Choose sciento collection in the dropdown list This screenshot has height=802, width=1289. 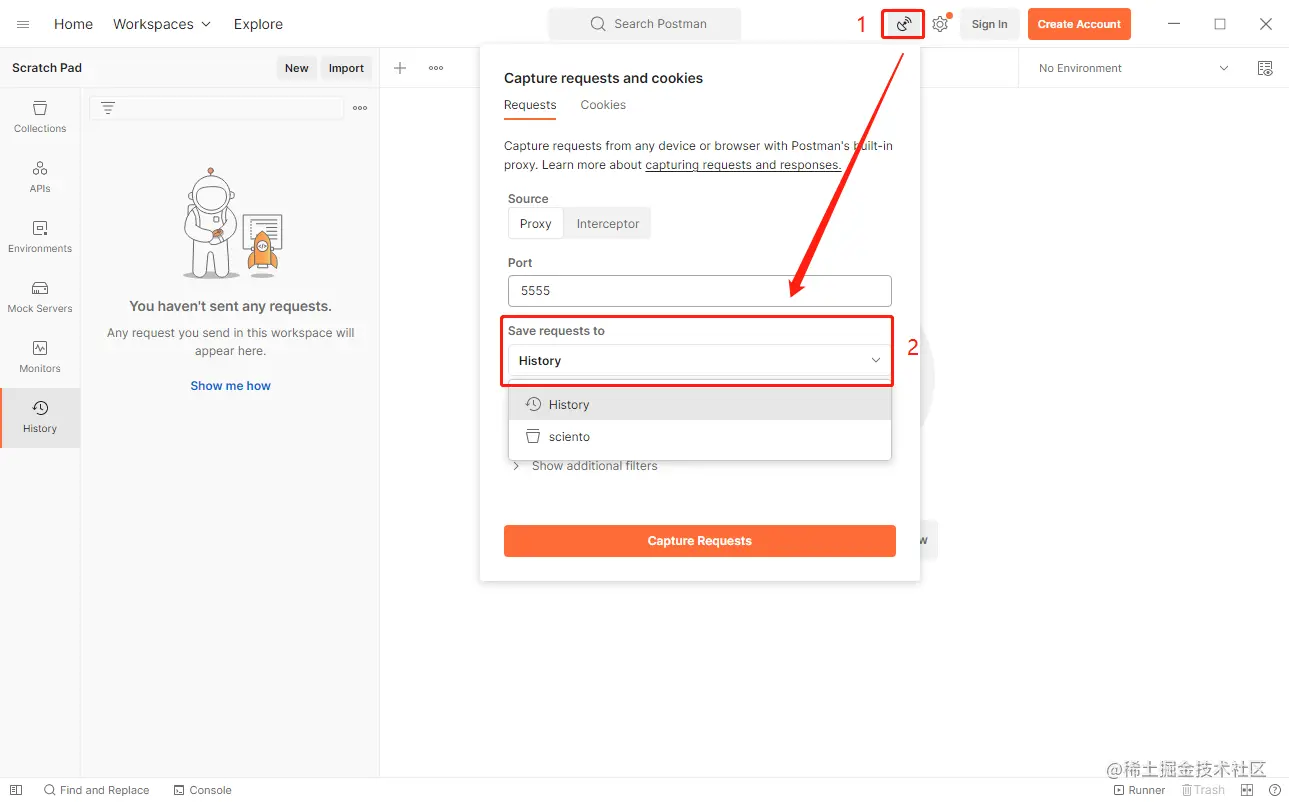click(x=699, y=436)
